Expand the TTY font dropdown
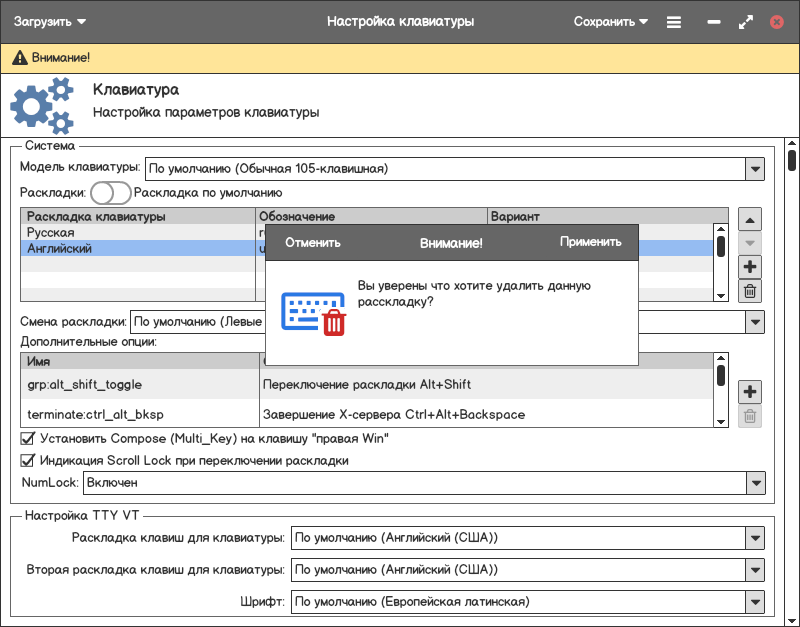The height and width of the screenshot is (627, 800). (x=755, y=602)
